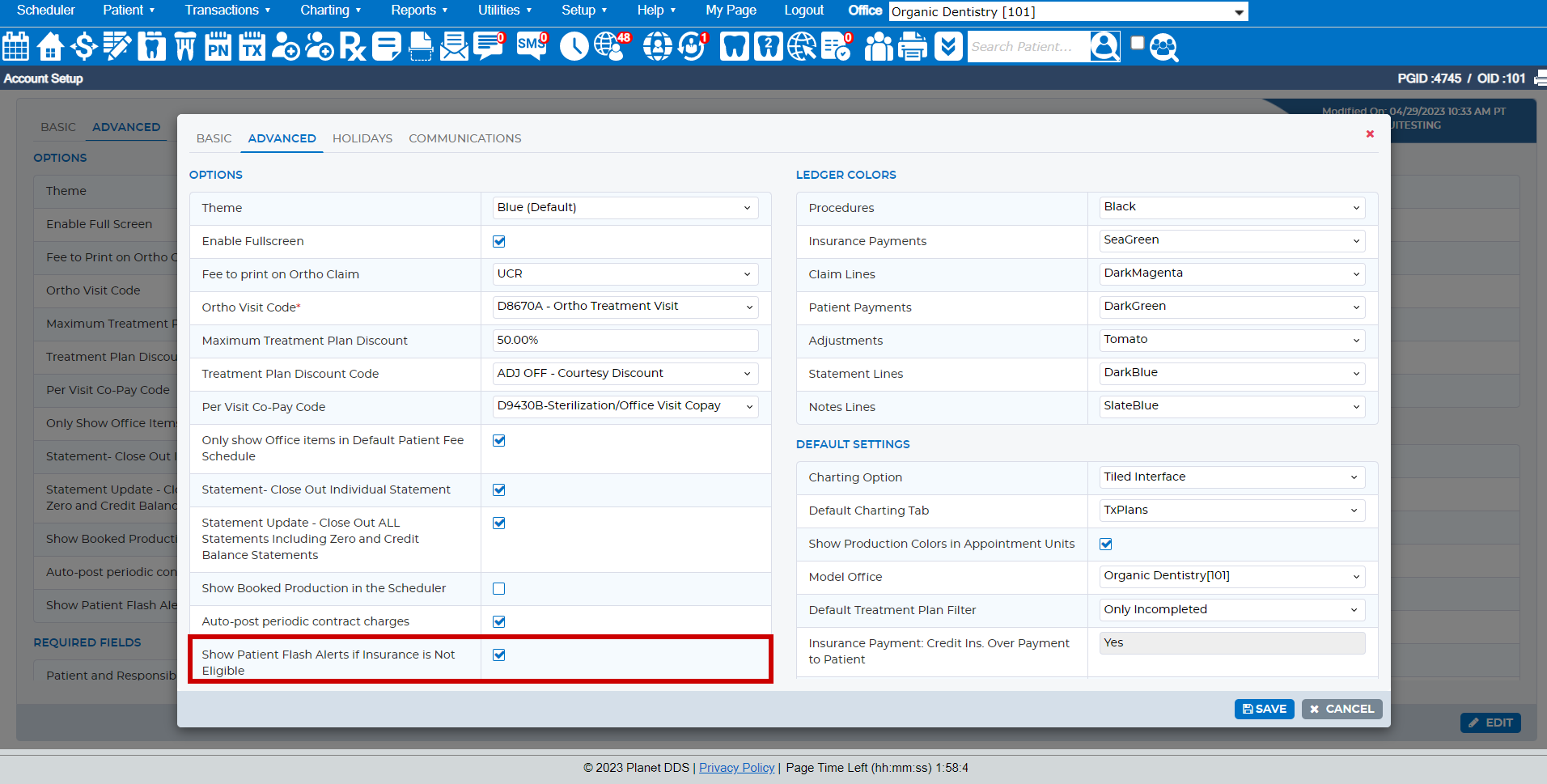Open the globe icon with 48 badge
Image resolution: width=1547 pixels, height=784 pixels.
pos(611,46)
